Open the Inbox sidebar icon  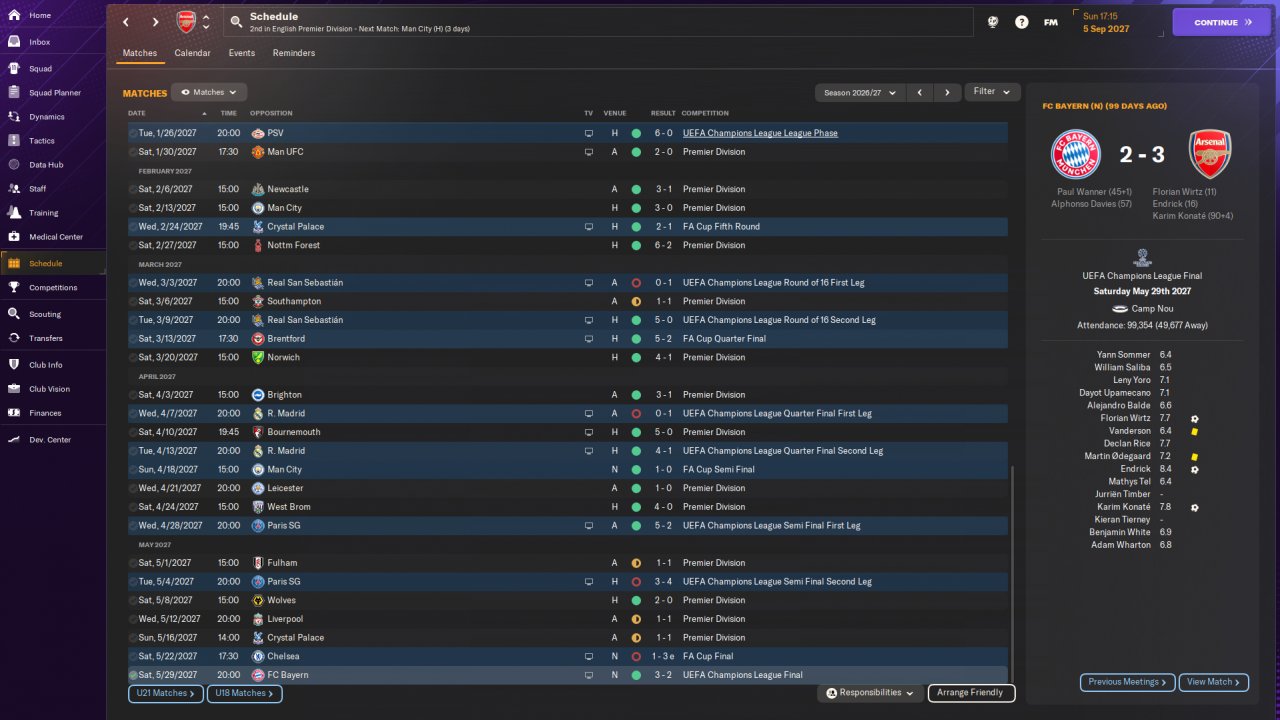[14, 42]
